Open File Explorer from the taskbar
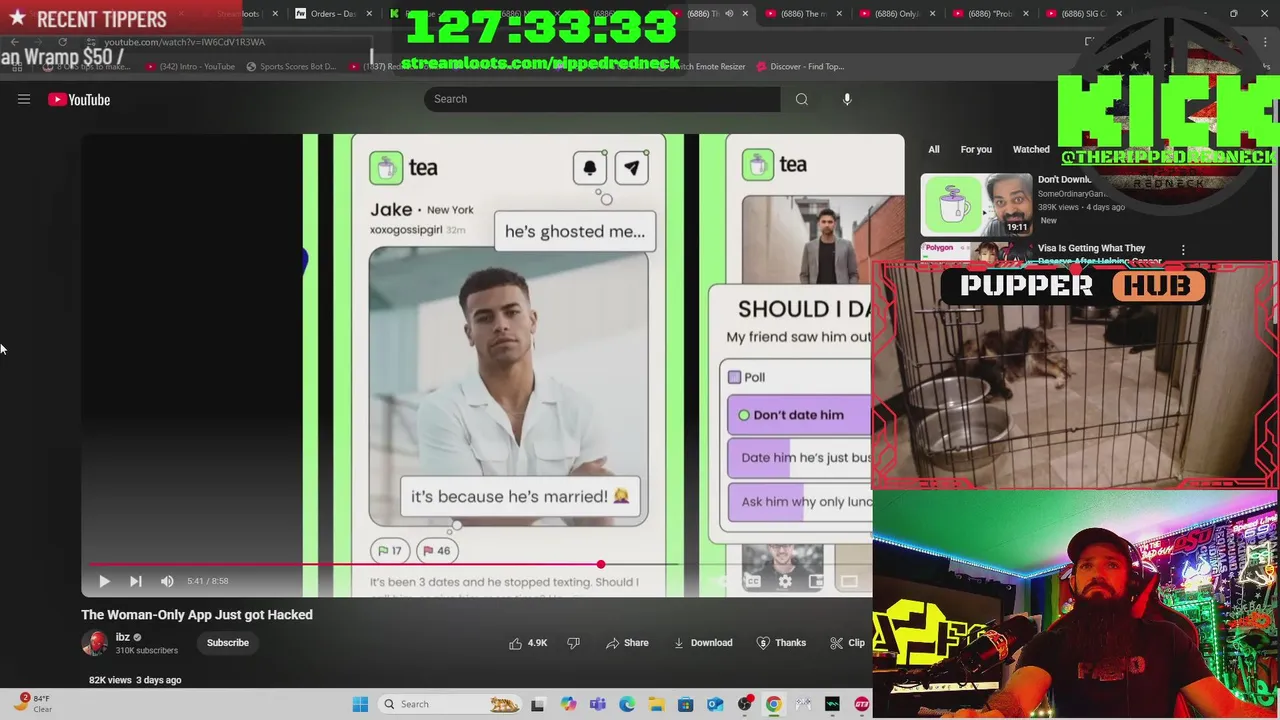This screenshot has height=720, width=1280. click(656, 704)
